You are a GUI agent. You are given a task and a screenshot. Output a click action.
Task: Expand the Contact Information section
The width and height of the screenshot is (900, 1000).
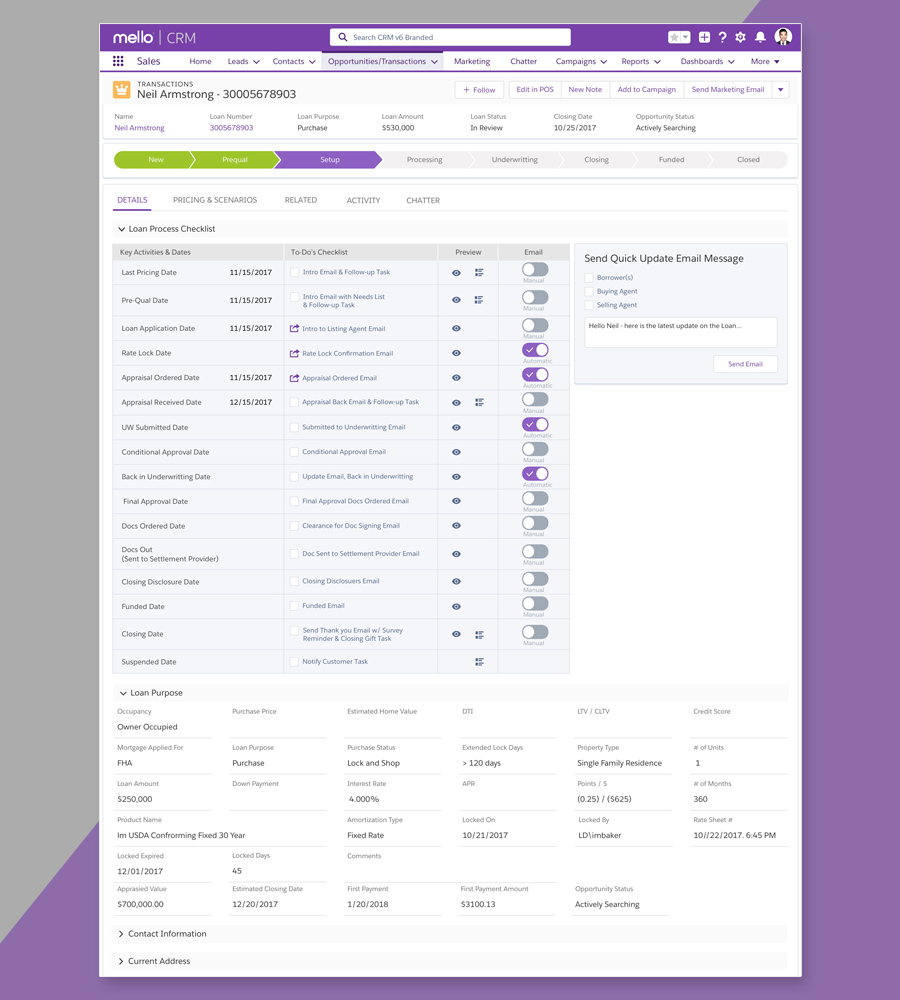click(x=121, y=934)
